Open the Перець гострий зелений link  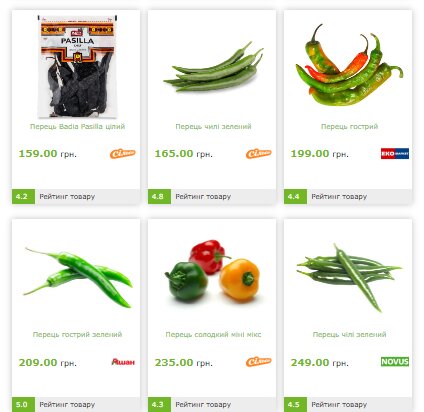(x=77, y=334)
